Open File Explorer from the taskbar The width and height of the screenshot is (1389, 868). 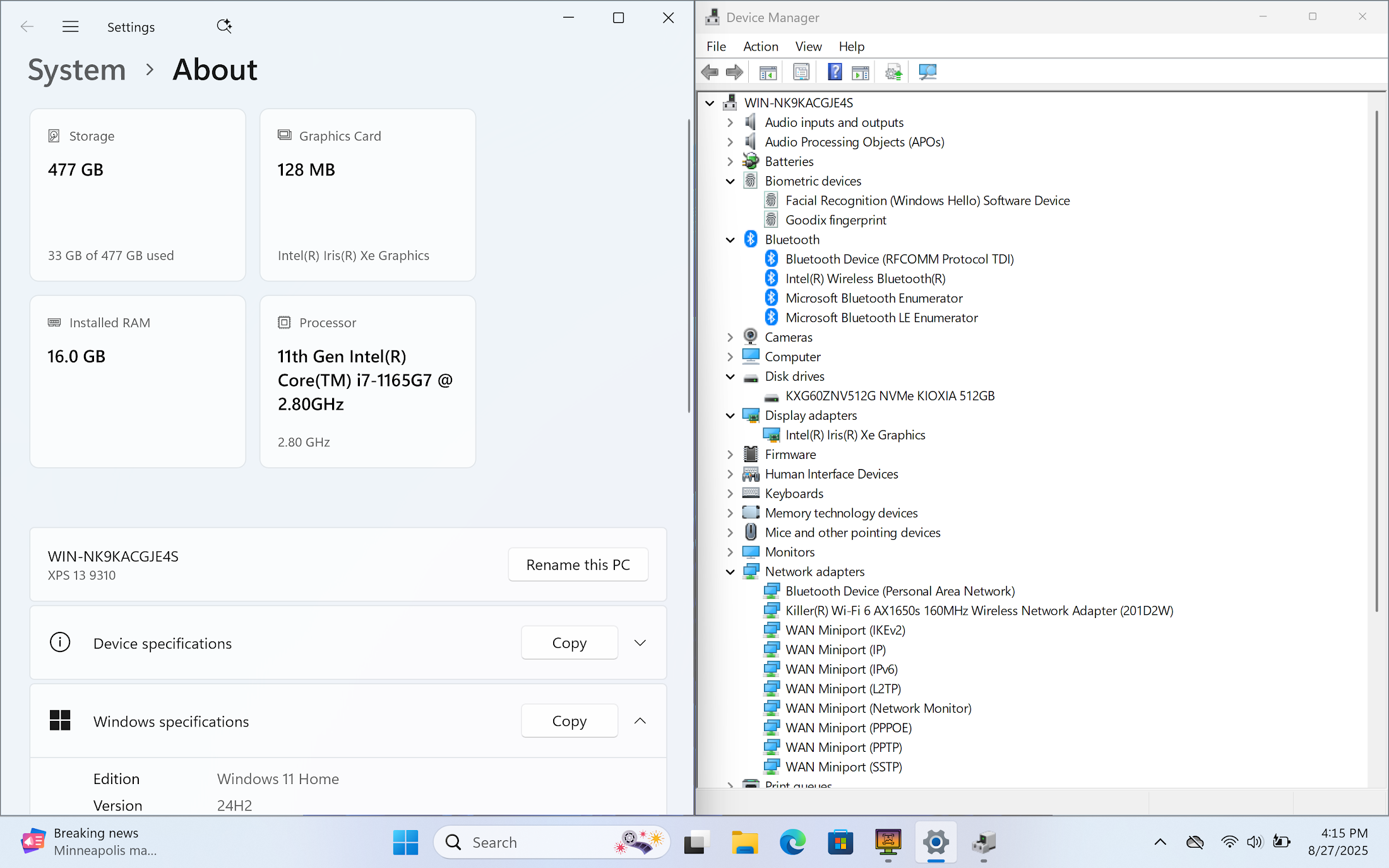coord(745,842)
